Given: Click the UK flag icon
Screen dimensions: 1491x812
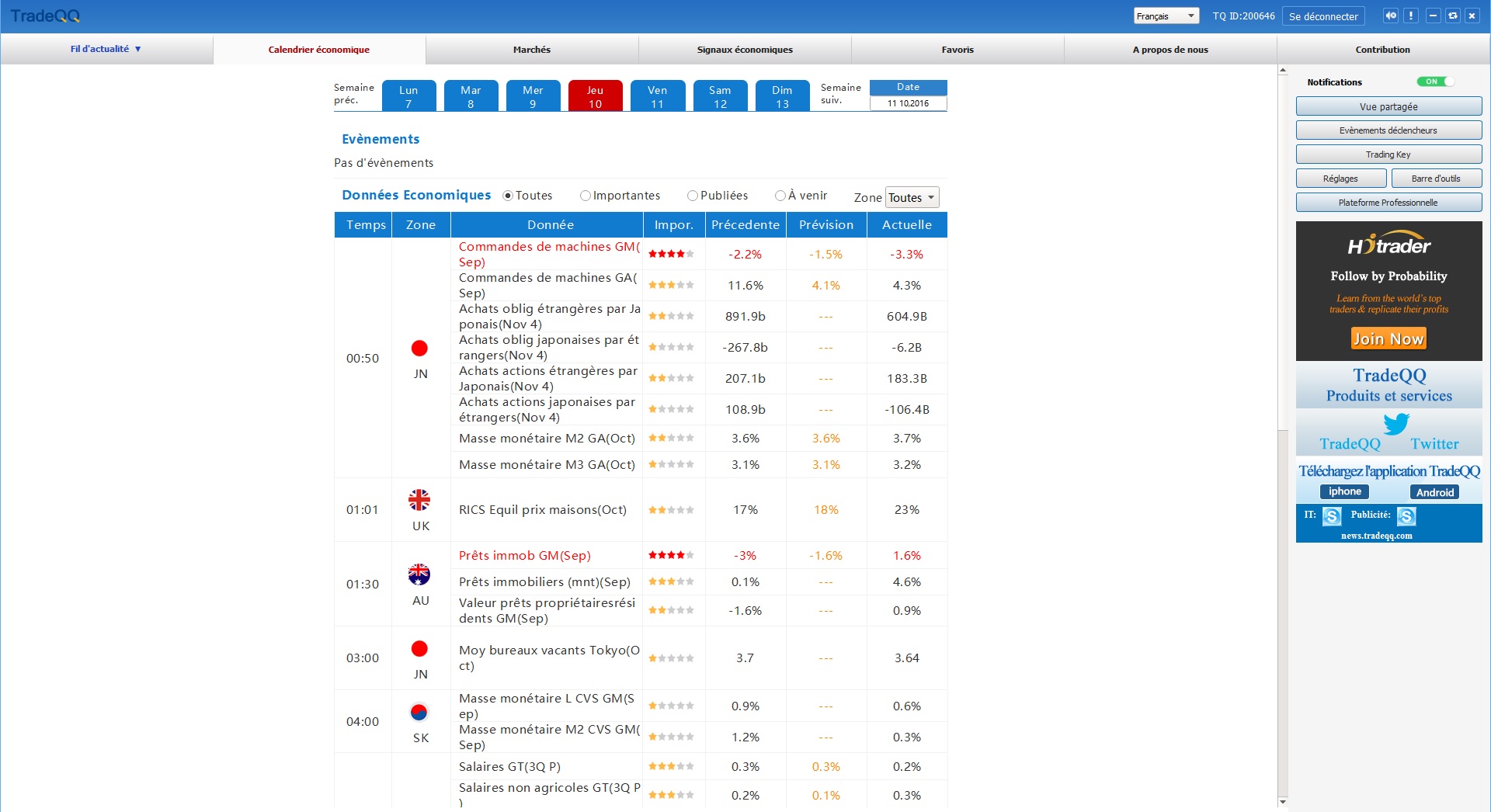Looking at the screenshot, I should pyautogui.click(x=419, y=500).
